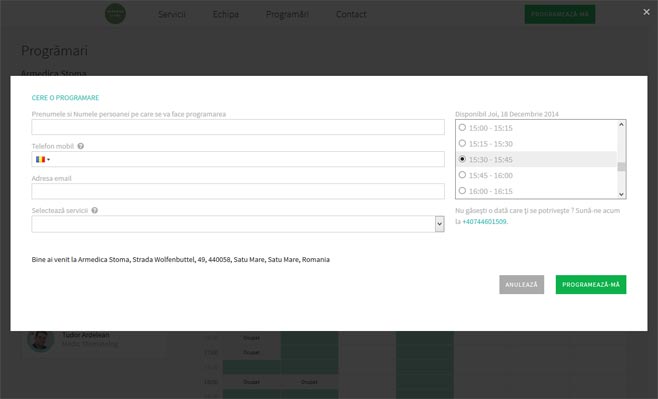This screenshot has height=399, width=658.
Task: Click the time list scroll up arrow
Action: pos(621,125)
